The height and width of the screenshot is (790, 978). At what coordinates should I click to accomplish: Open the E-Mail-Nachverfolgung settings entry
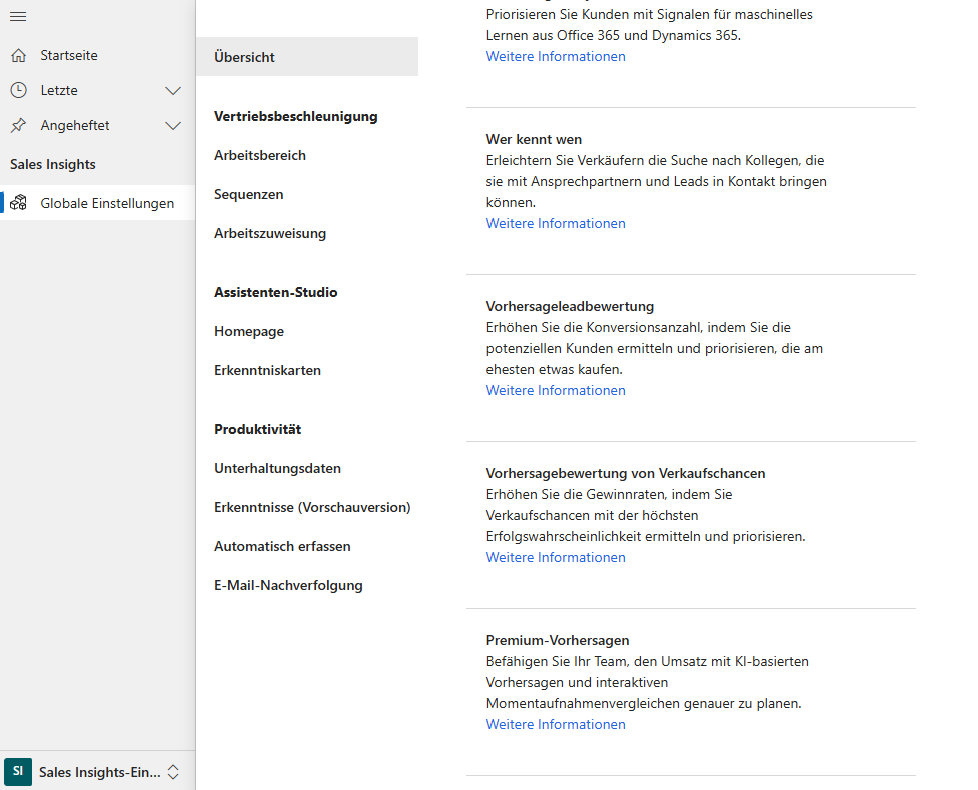point(288,585)
